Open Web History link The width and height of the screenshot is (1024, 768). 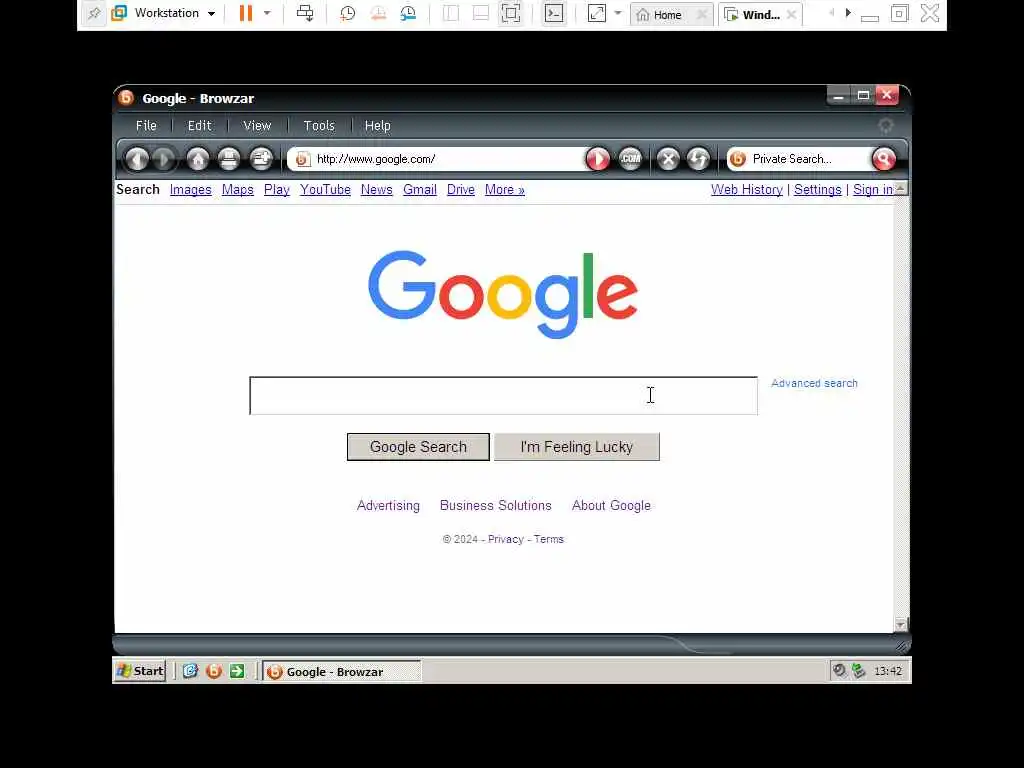746,189
